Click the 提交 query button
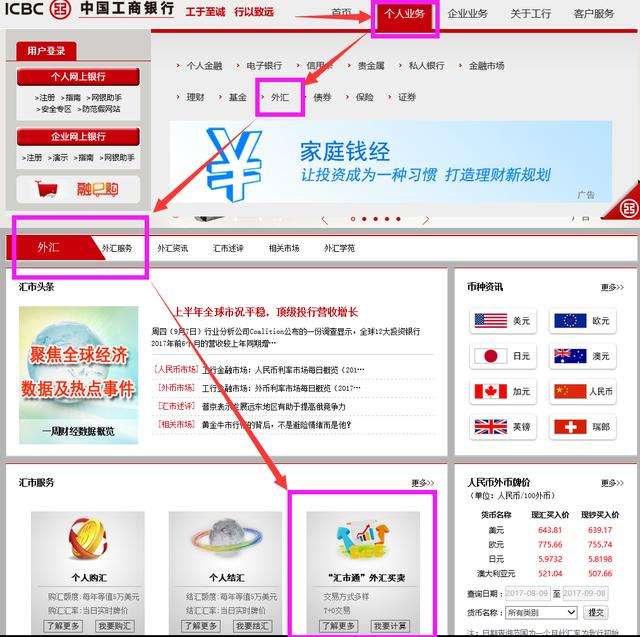640x637 pixels. [x=596, y=612]
